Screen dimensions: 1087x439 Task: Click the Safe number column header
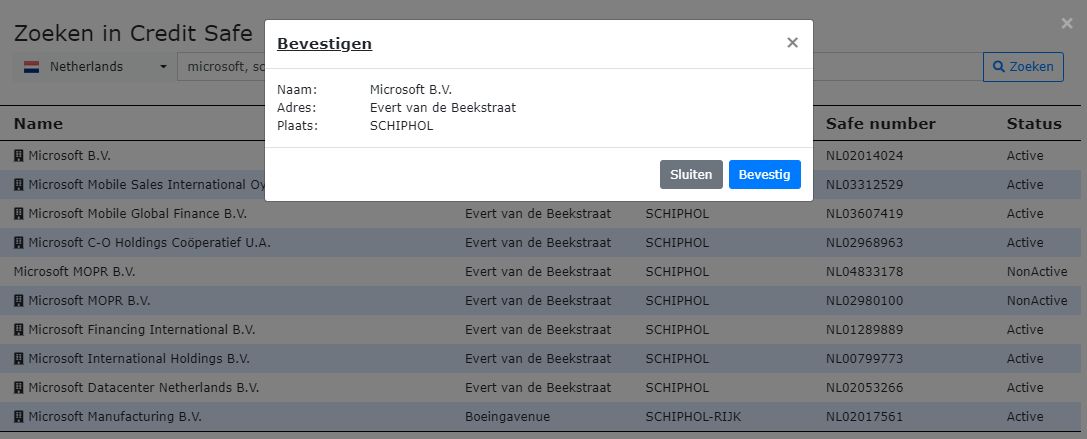pos(880,124)
